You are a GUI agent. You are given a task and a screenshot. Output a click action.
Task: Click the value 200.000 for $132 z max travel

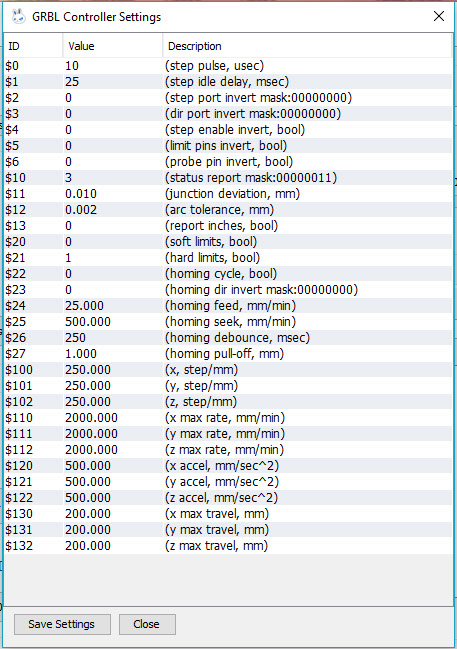(x=88, y=546)
